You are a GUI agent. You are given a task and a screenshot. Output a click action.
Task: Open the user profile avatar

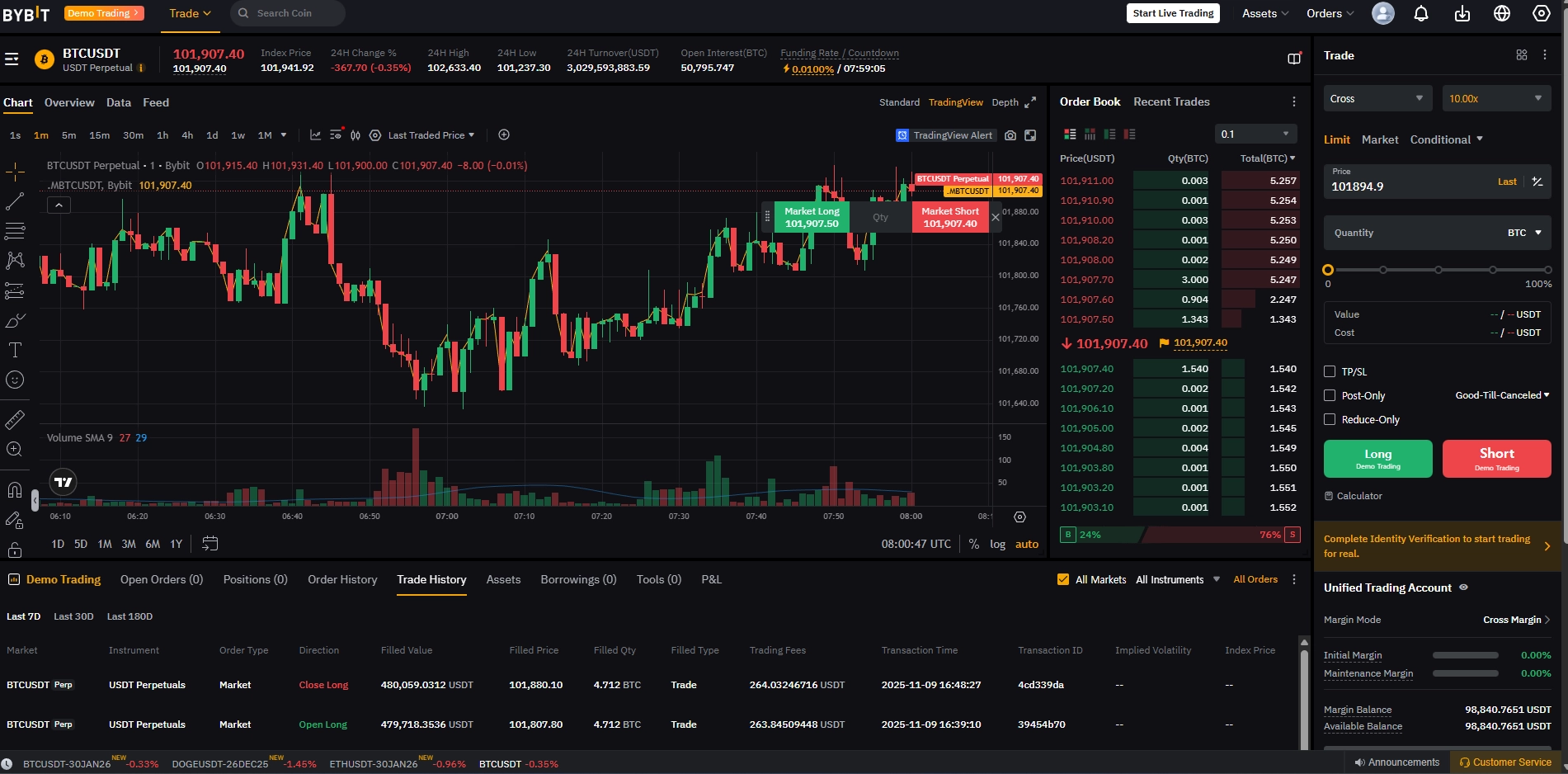pos(1383,13)
